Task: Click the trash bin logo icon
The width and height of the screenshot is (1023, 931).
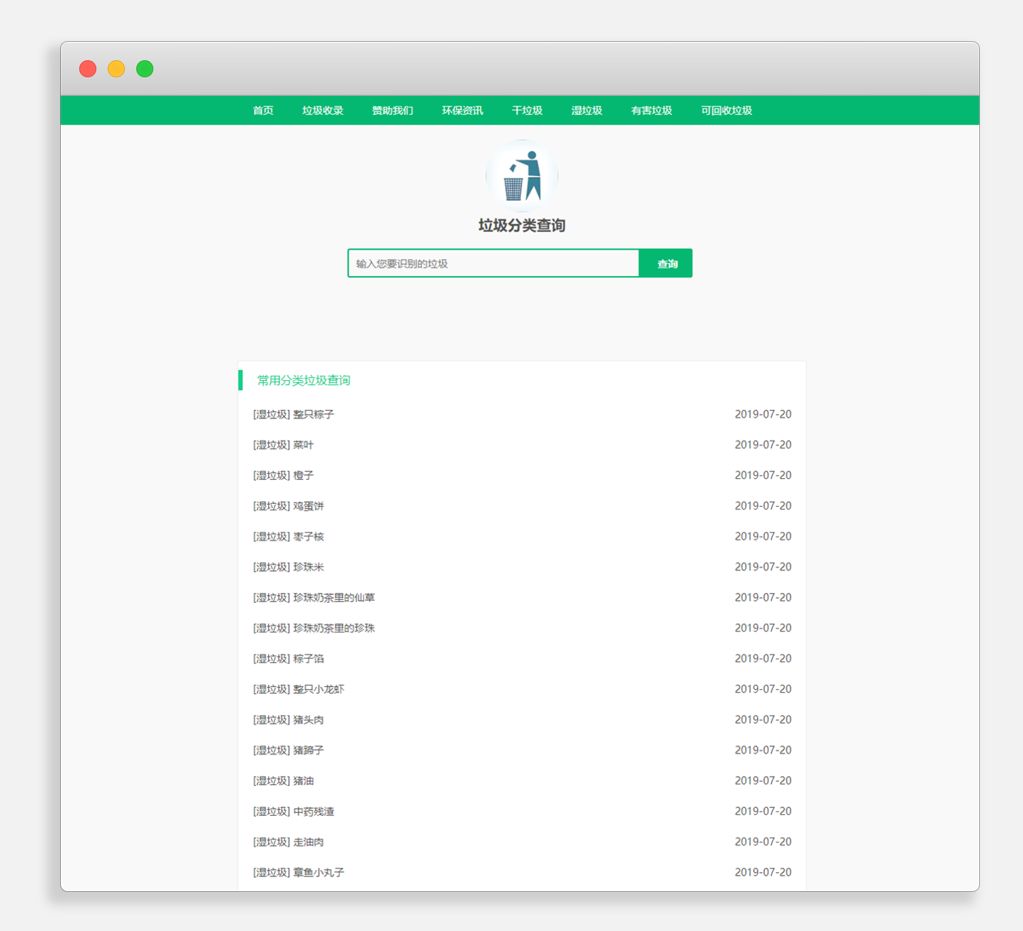Action: click(521, 176)
